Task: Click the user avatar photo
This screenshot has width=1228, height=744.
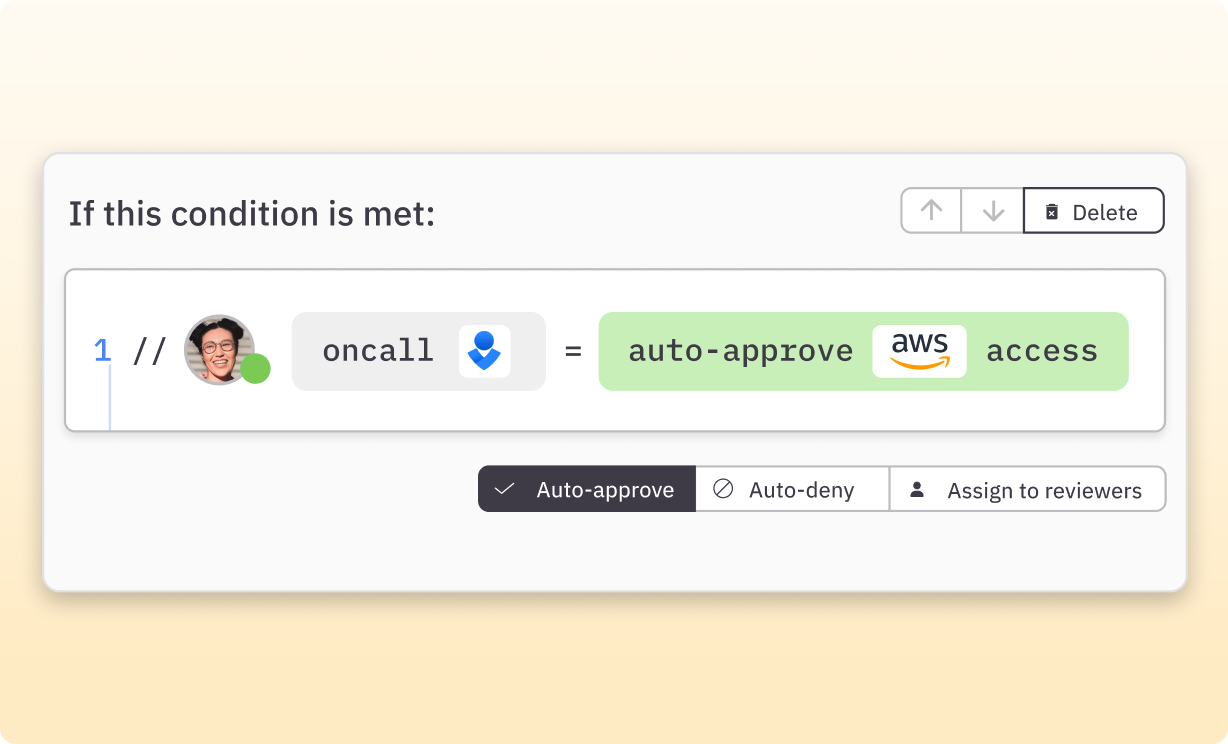Action: (x=219, y=349)
